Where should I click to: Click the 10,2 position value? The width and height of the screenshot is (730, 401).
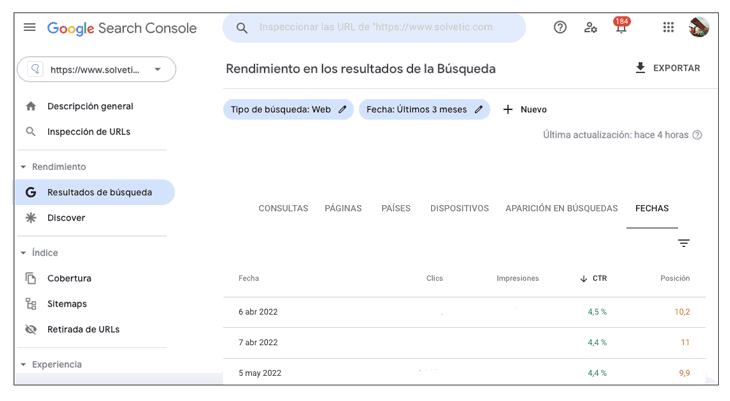click(682, 312)
